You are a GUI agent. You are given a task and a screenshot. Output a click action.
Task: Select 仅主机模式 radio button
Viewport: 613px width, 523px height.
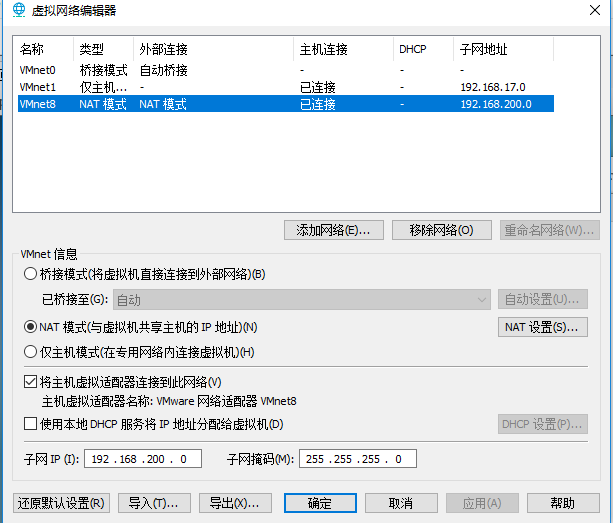click(x=30, y=352)
